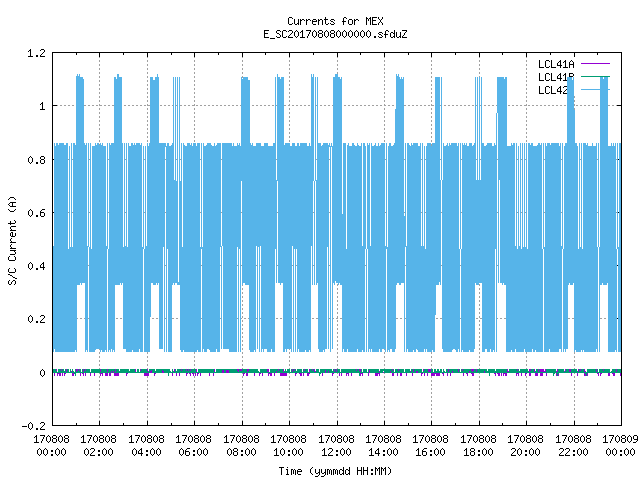Click the 18:00 x-axis time label
The width and height of the screenshot is (640, 480).
(x=478, y=453)
